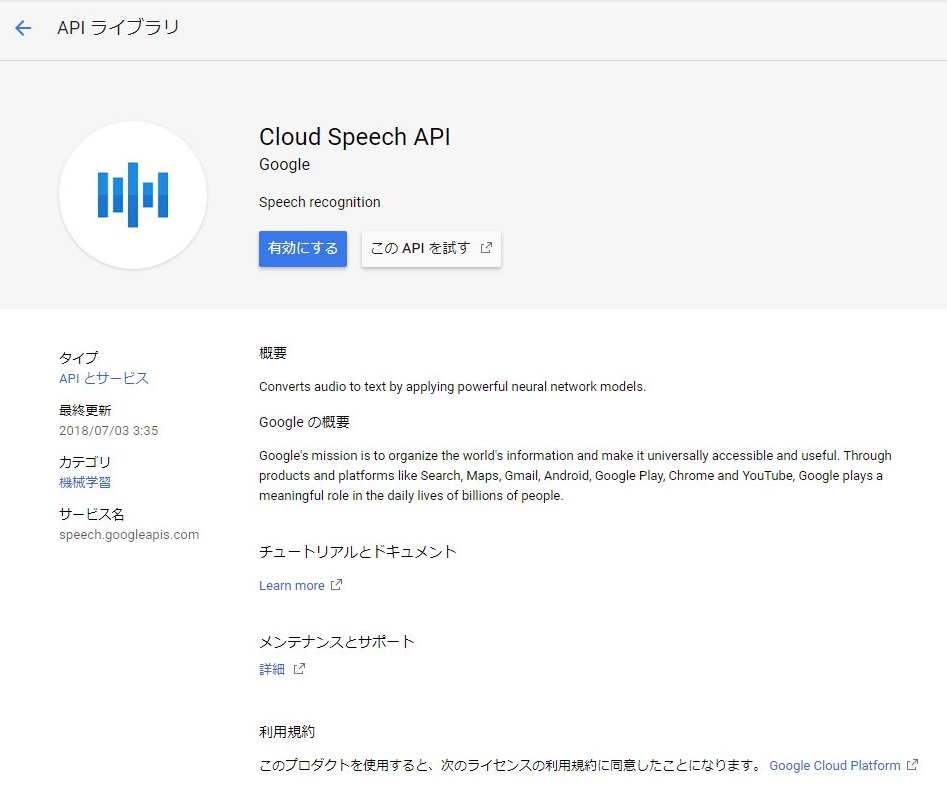Click the back arrow to return to API library

click(23, 28)
